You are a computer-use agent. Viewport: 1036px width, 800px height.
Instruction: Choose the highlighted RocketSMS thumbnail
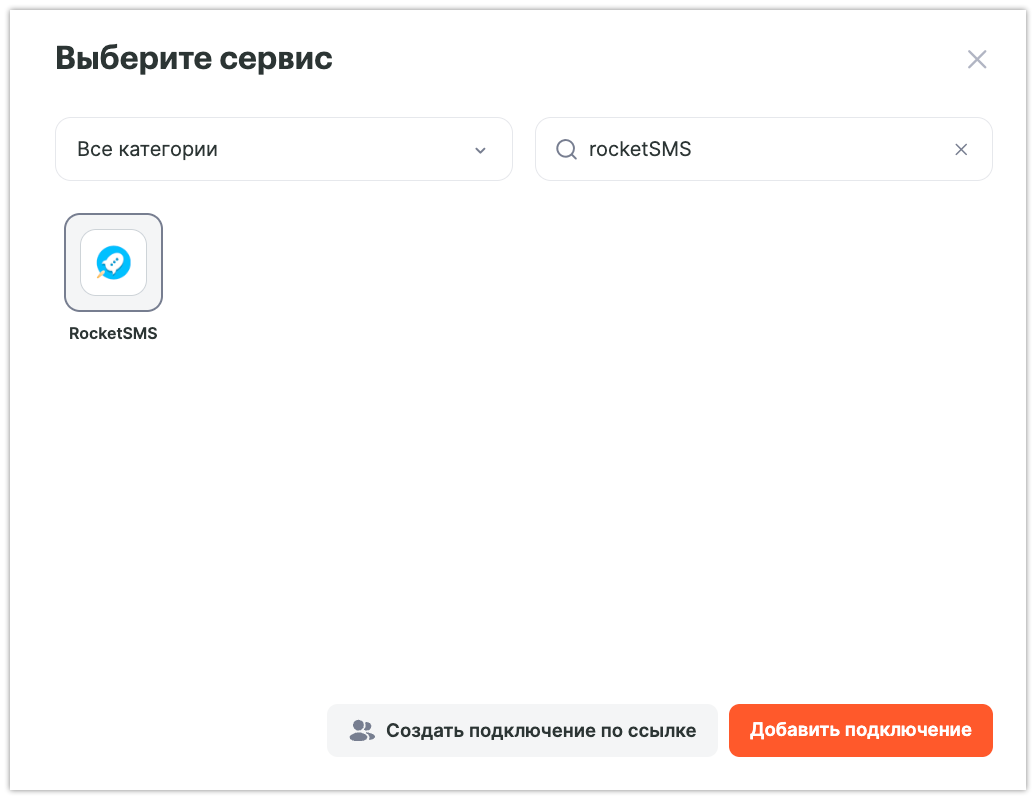pyautogui.click(x=113, y=262)
